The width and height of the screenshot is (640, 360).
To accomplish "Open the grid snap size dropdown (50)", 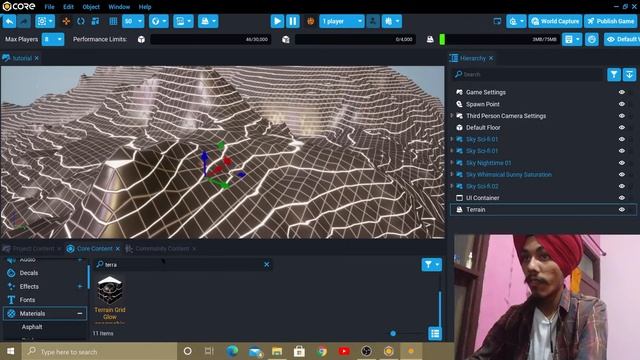I will coord(133,21).
